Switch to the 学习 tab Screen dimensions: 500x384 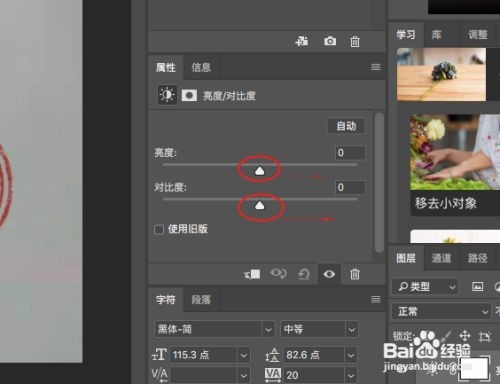(406, 34)
